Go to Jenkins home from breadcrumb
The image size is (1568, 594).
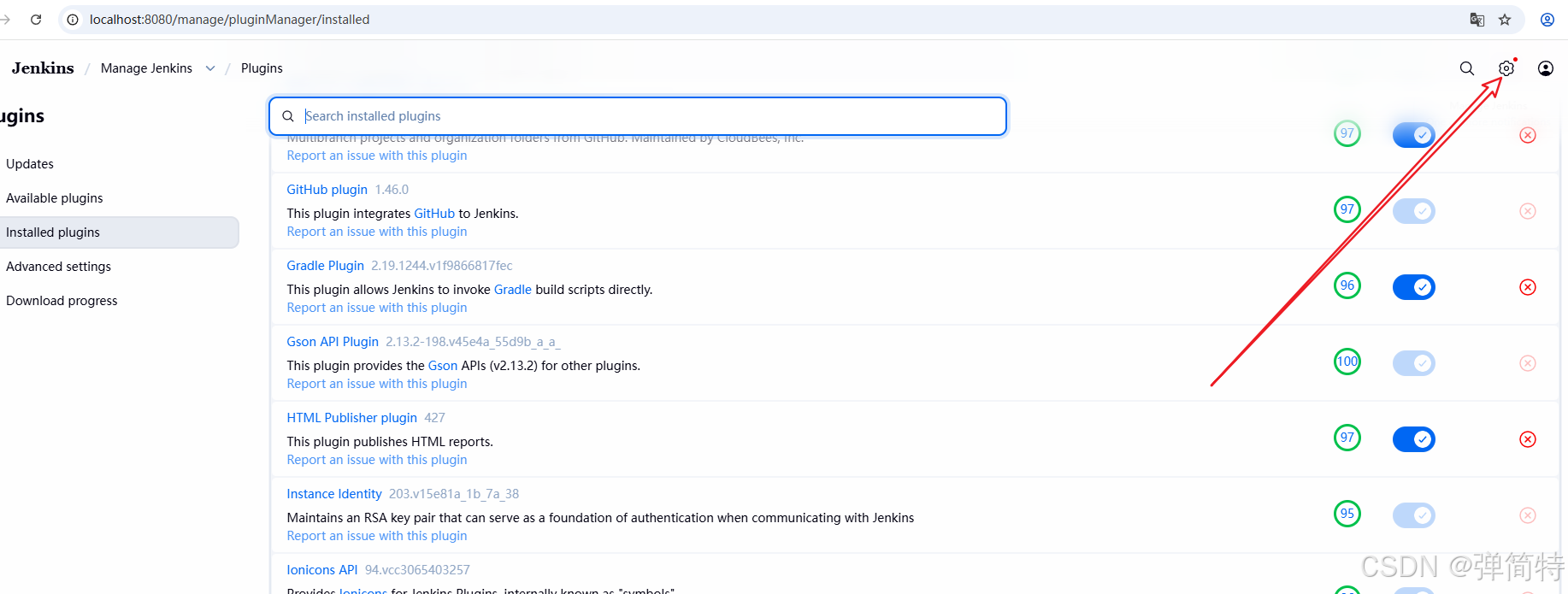click(x=43, y=68)
